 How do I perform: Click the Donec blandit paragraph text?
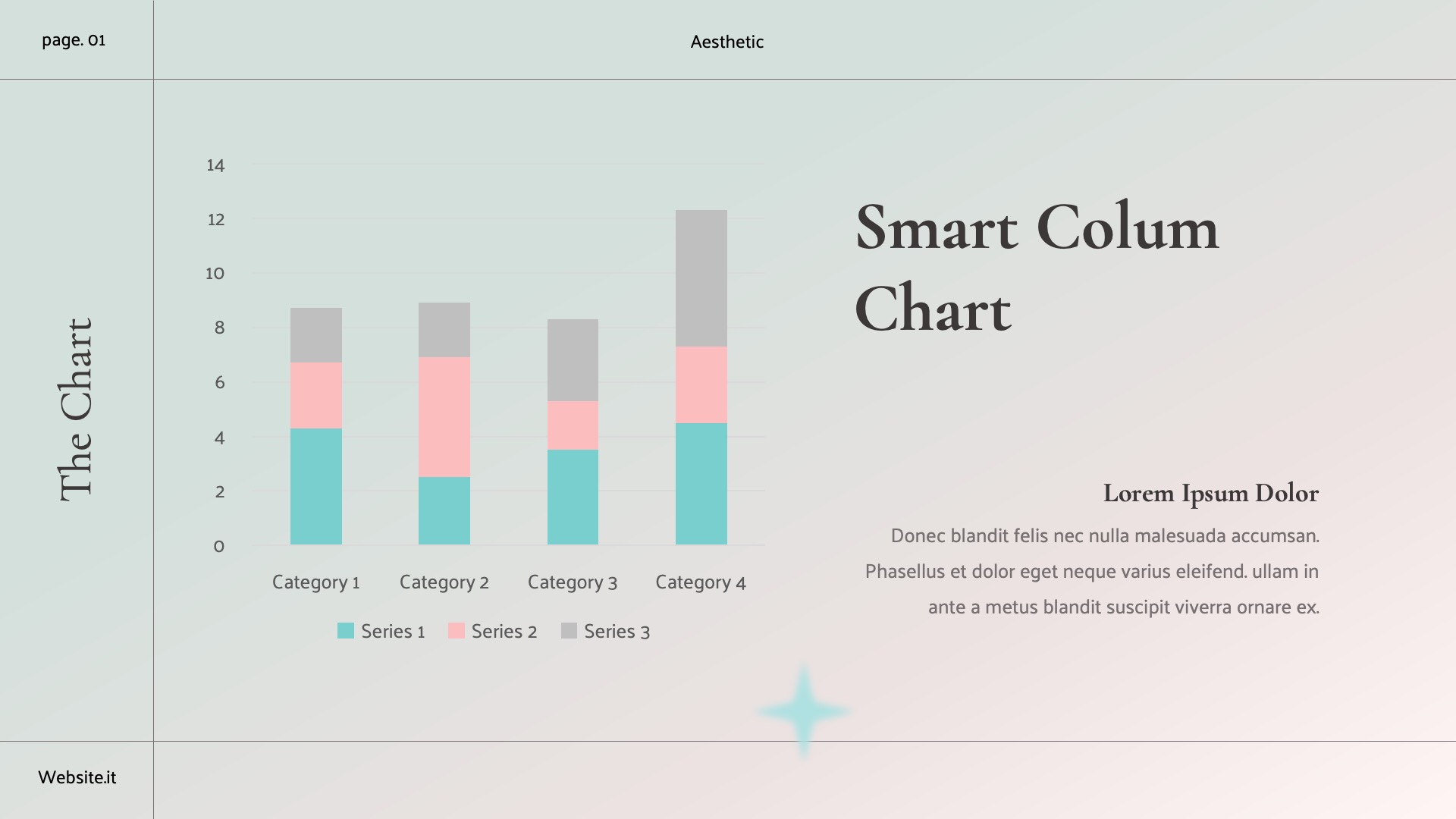[x=1092, y=571]
